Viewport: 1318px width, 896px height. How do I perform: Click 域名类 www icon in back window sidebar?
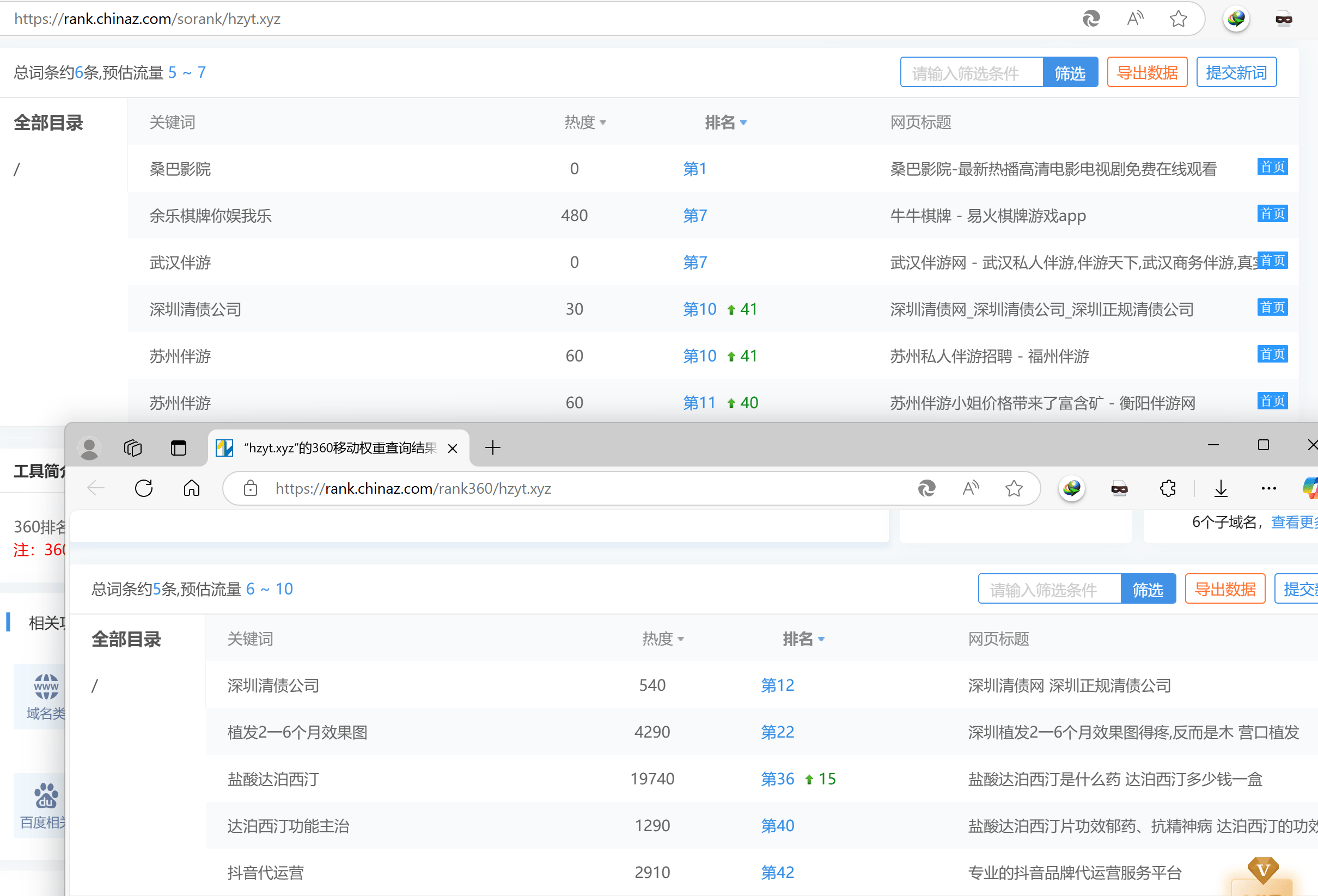point(45,687)
